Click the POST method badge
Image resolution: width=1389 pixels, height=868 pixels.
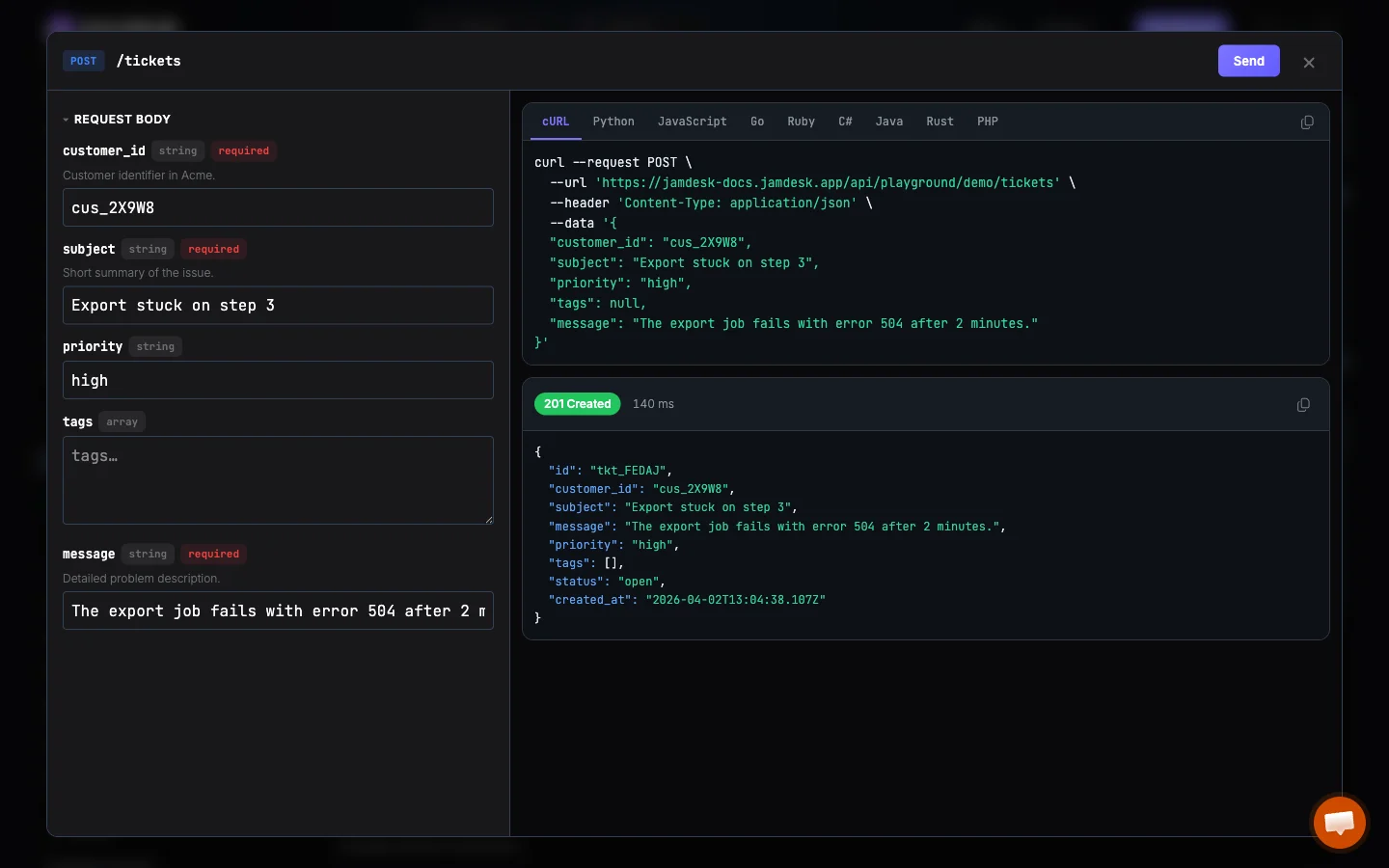[83, 61]
